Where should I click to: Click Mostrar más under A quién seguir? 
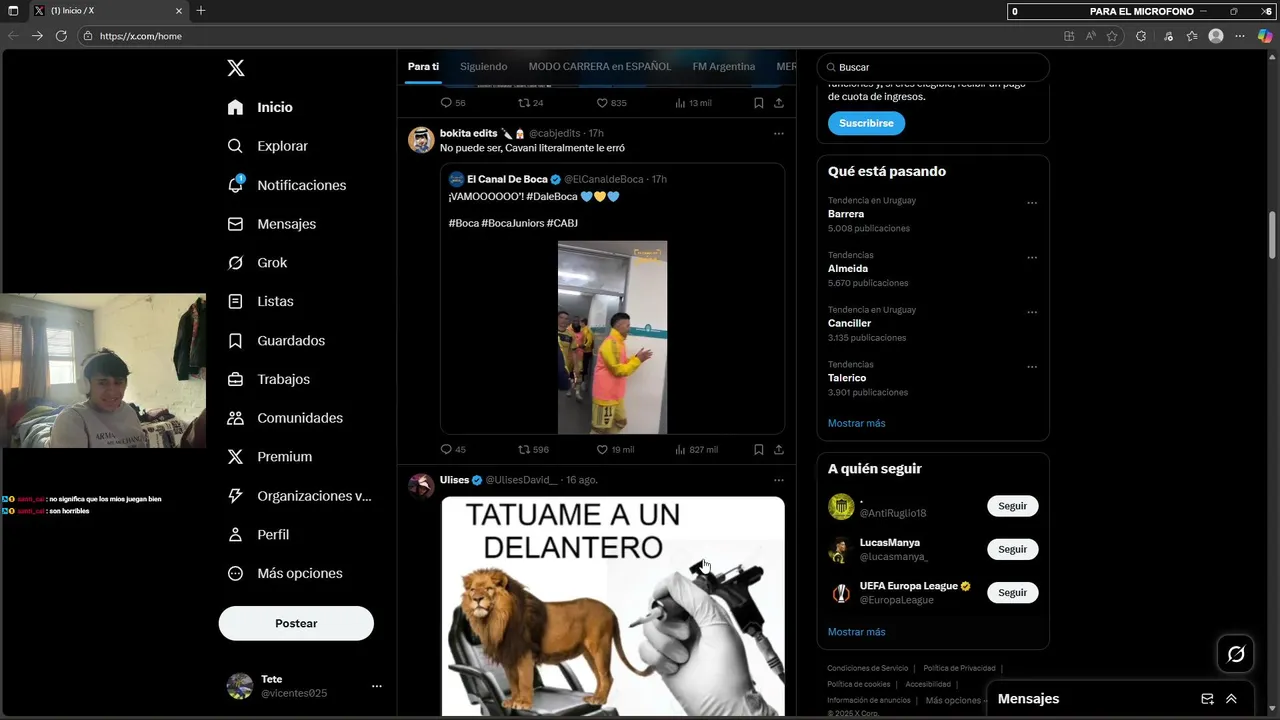click(x=856, y=632)
